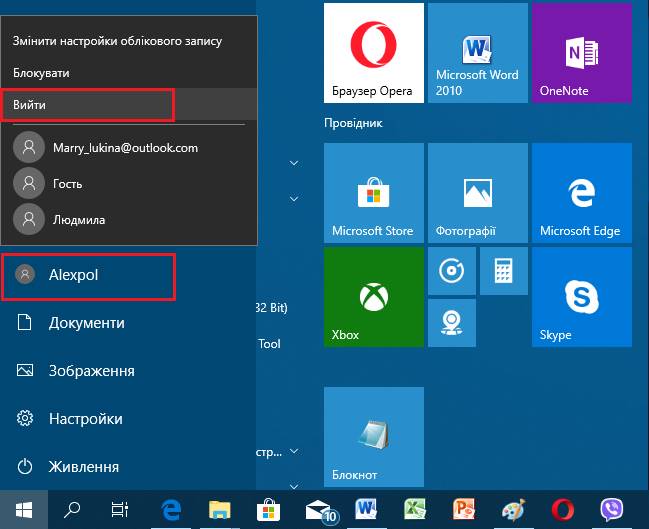
Task: Open Viber from the taskbar
Action: (x=611, y=510)
